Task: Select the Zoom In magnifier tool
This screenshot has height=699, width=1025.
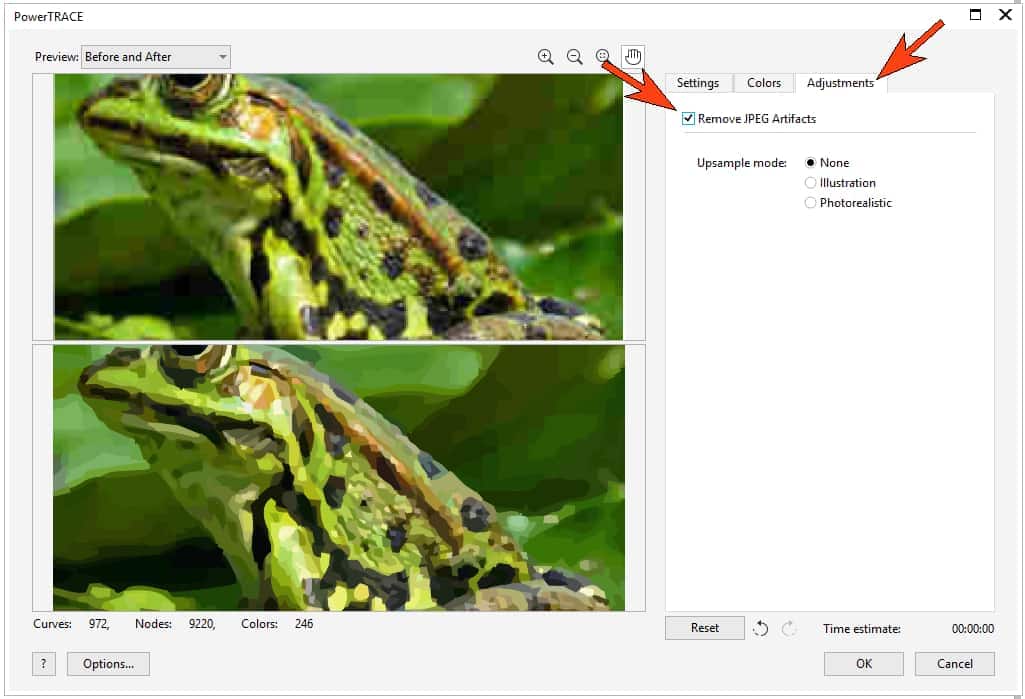Action: point(546,57)
